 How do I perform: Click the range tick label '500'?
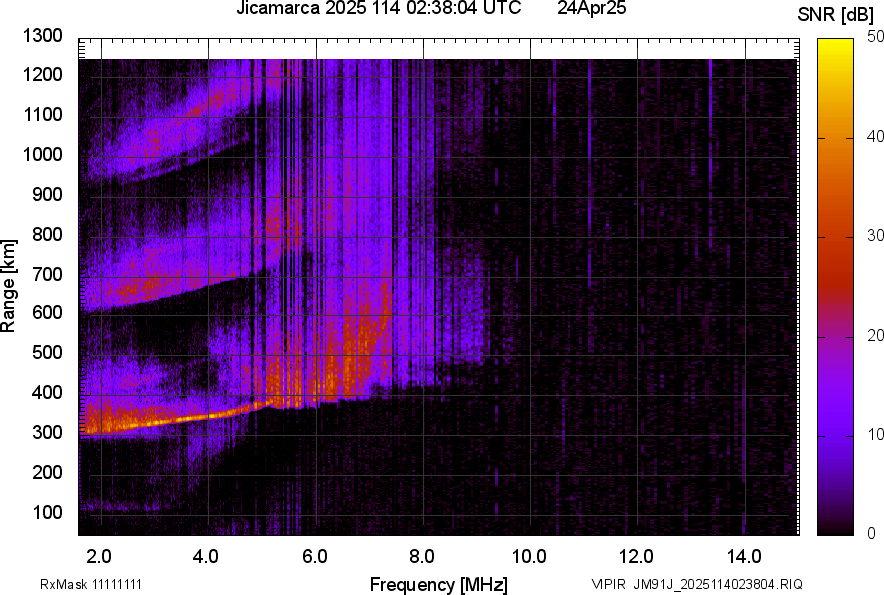click(47, 352)
